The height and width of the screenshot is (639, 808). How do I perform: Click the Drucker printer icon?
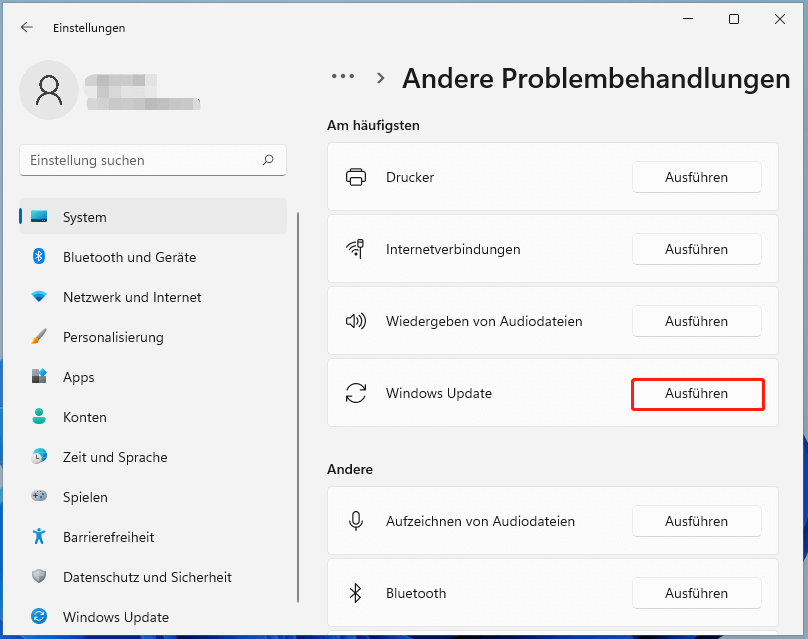(356, 177)
